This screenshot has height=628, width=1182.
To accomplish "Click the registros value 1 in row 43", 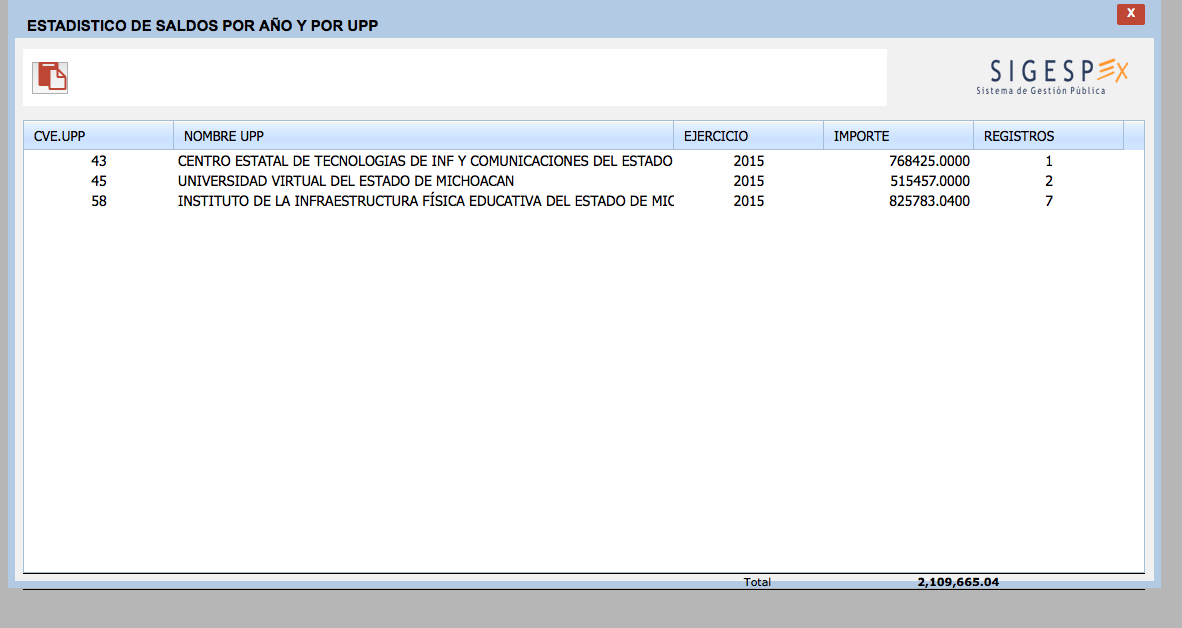I will [1049, 161].
